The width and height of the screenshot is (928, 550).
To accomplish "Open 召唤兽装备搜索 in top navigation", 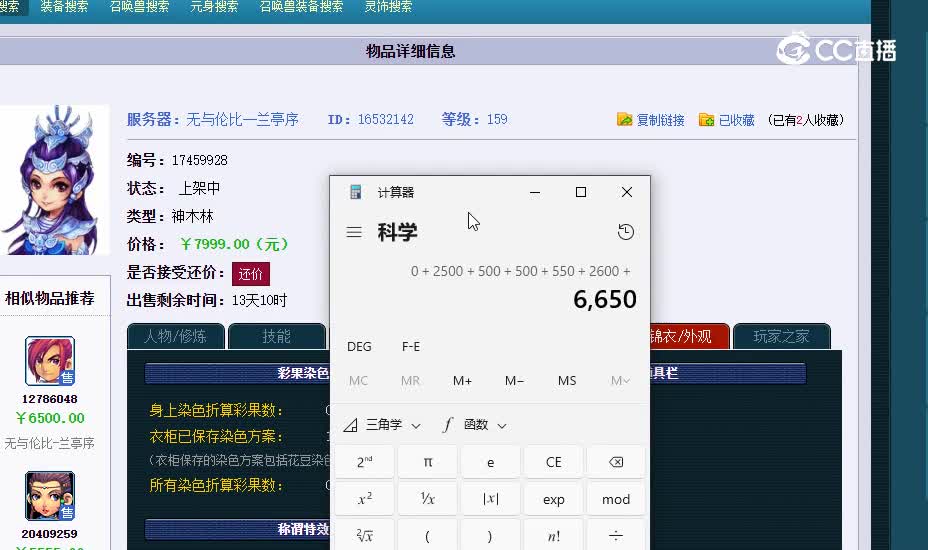I will click(x=301, y=7).
